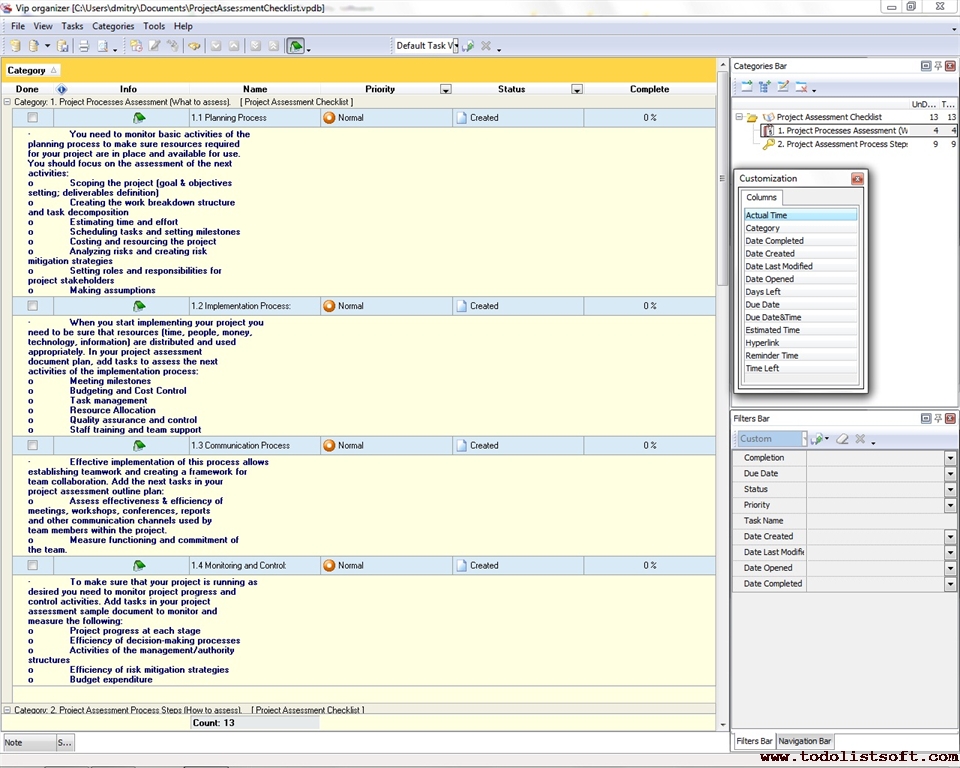Click the eraser clear-filter icon in Filters Bar

click(842, 439)
